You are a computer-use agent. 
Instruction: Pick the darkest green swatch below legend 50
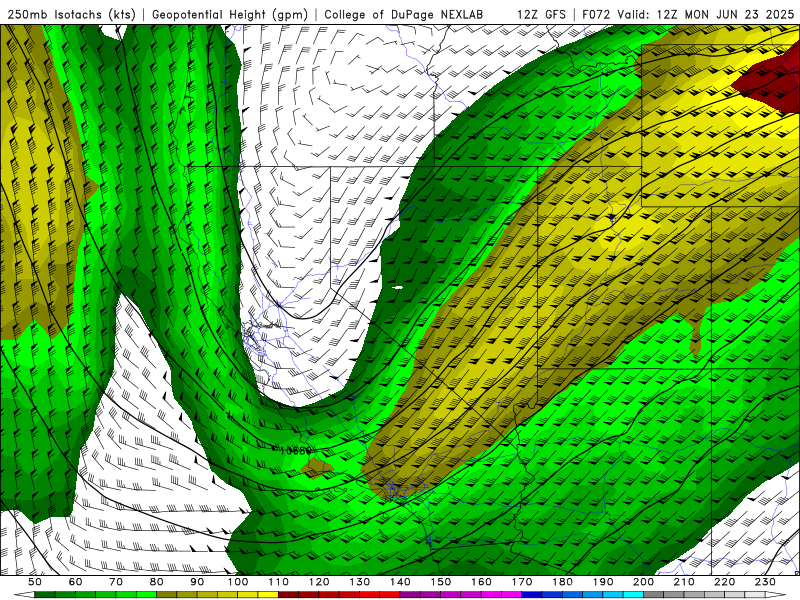click(x=45, y=595)
